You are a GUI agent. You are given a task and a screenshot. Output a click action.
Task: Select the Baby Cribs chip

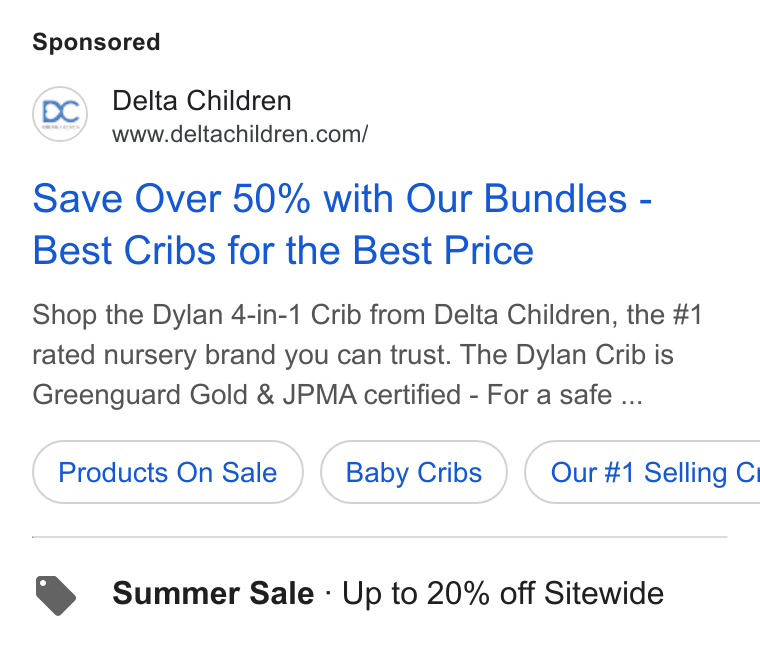[413, 472]
